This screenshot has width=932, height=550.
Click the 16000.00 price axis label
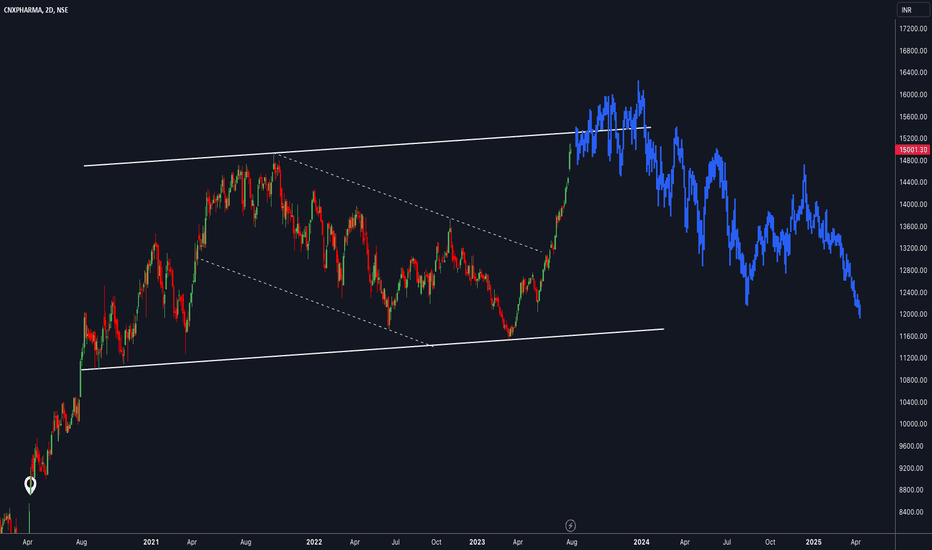coord(912,95)
